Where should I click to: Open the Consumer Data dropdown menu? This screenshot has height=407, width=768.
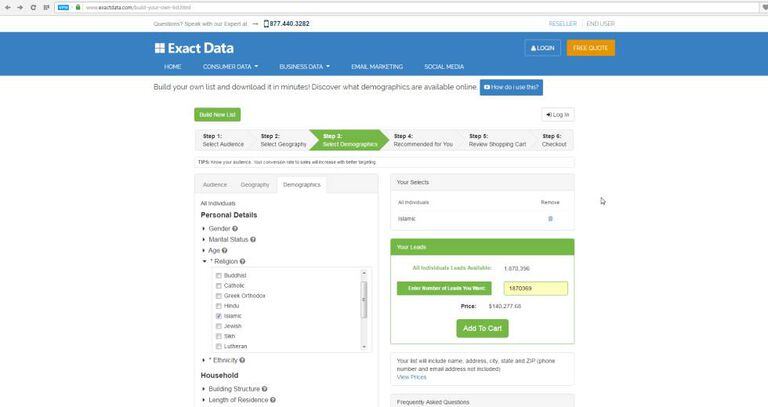230,67
